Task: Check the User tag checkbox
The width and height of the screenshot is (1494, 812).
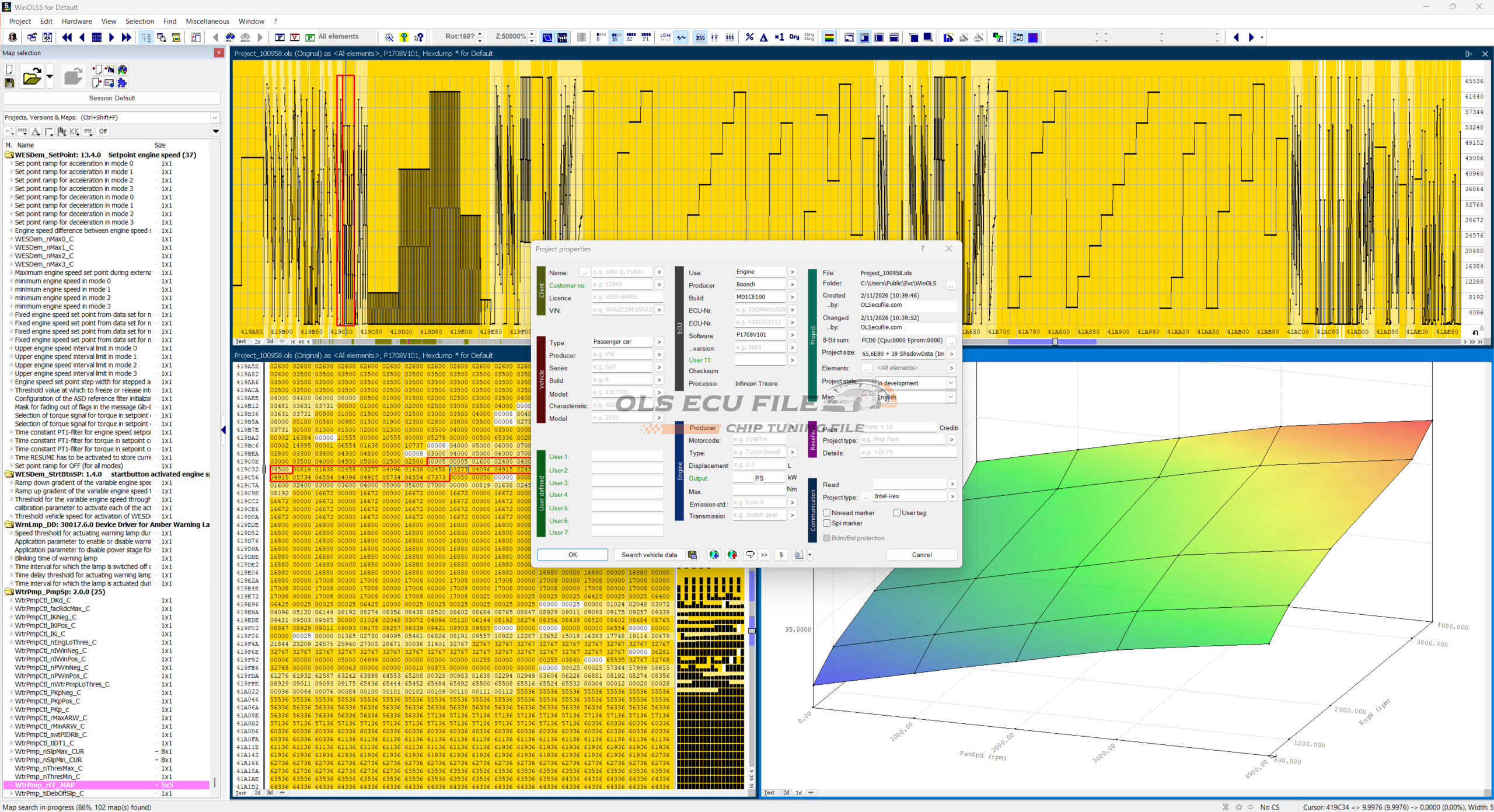Action: coord(896,513)
